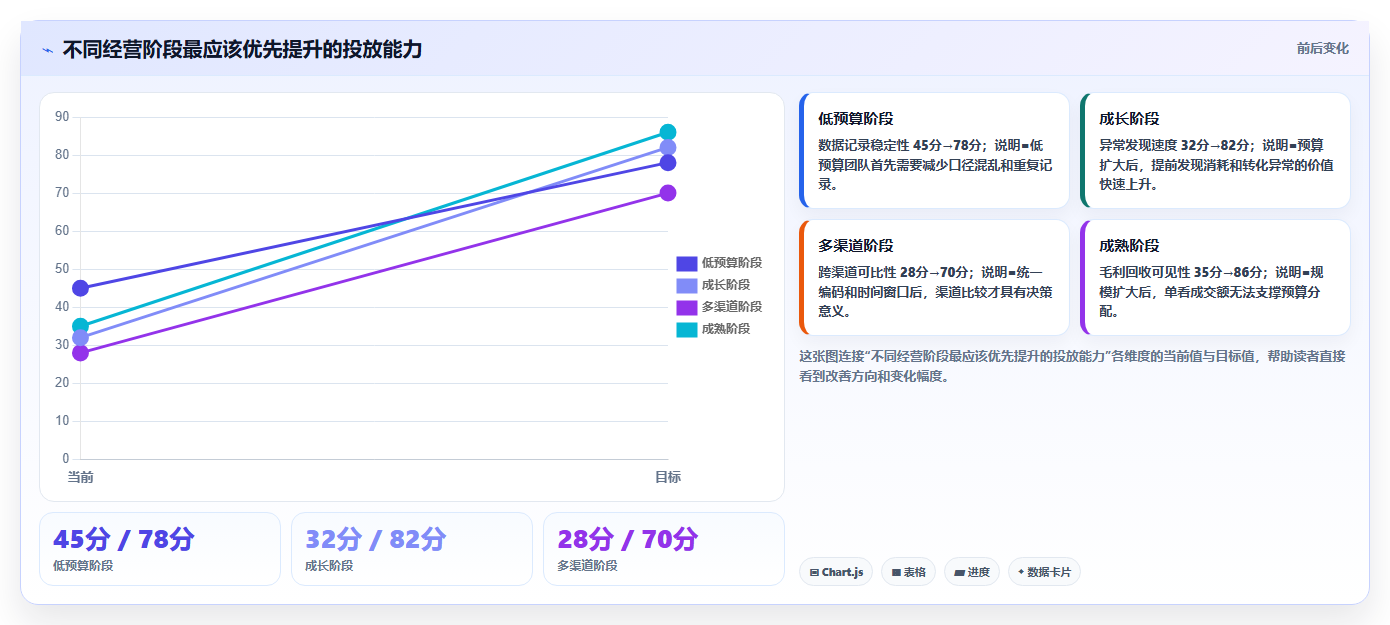Click the 32分 / 82分 stat card
This screenshot has width=1390, height=625.
[x=412, y=549]
